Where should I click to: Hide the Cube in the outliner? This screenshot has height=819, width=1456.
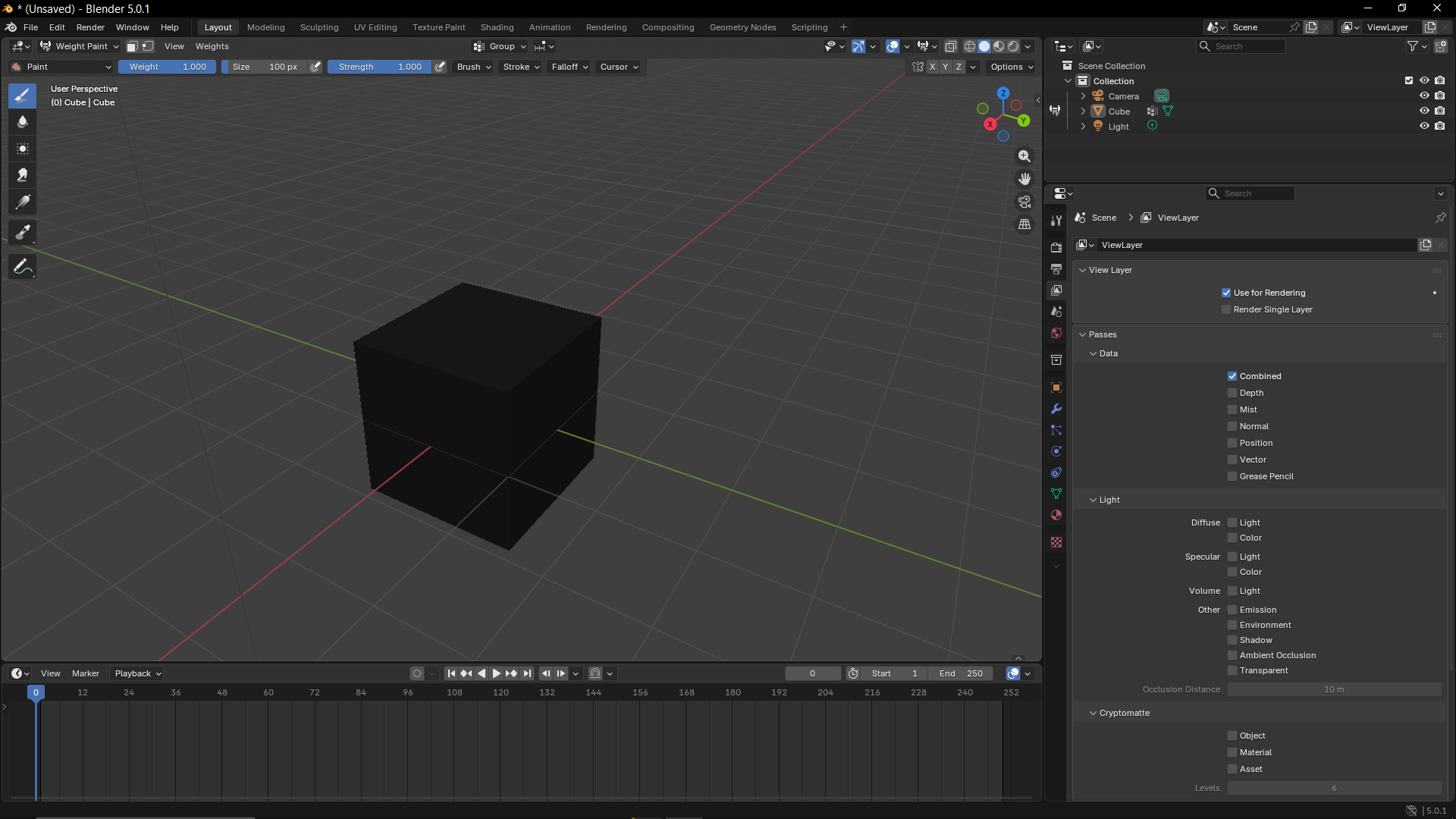click(1424, 111)
